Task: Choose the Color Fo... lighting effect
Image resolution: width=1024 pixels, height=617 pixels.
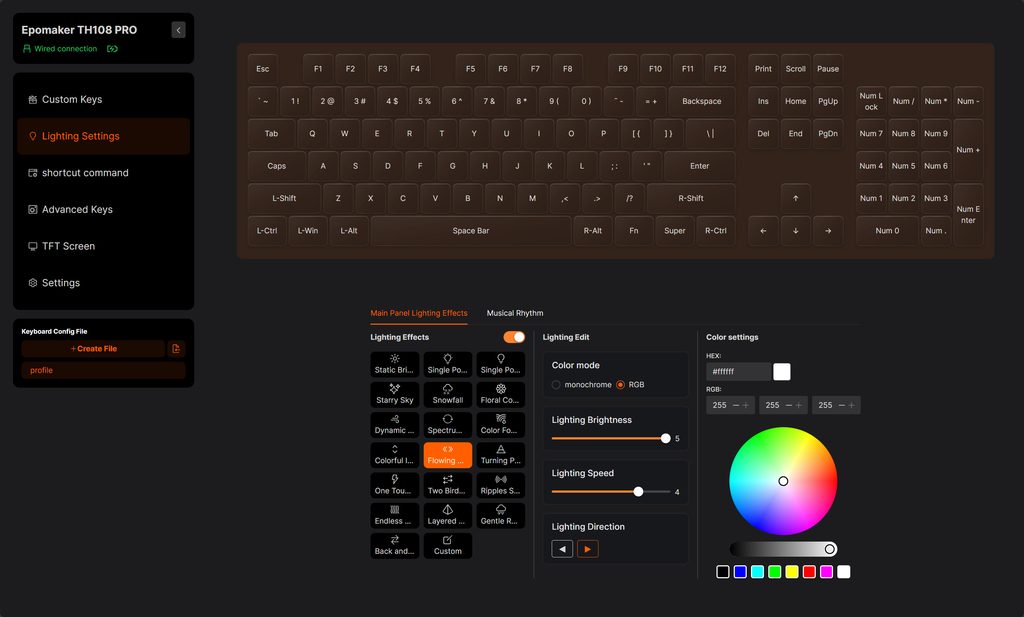Action: click(x=500, y=424)
